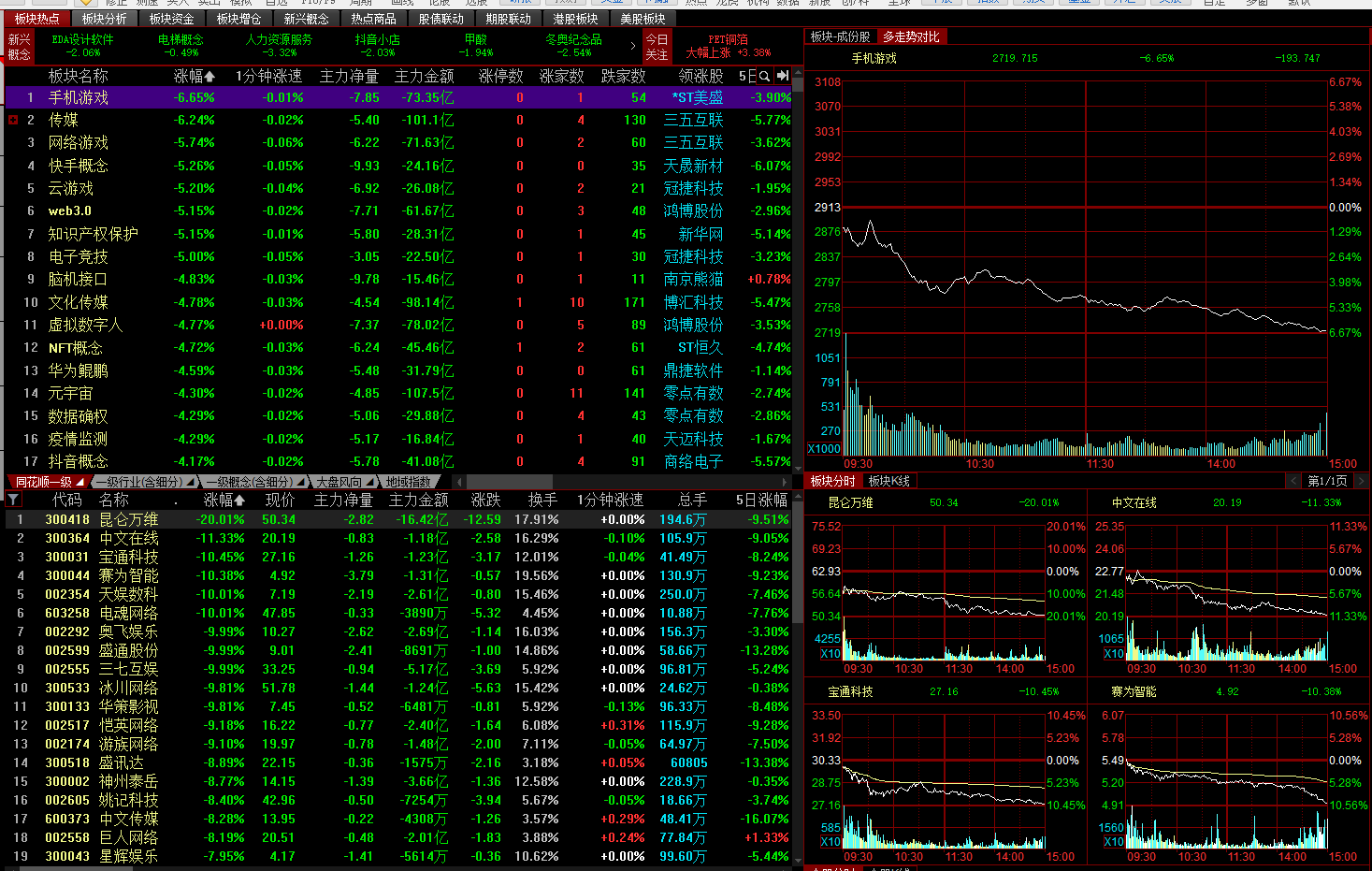Click the search magnifier icon in sector table header
The height and width of the screenshot is (871, 1372).
764,76
